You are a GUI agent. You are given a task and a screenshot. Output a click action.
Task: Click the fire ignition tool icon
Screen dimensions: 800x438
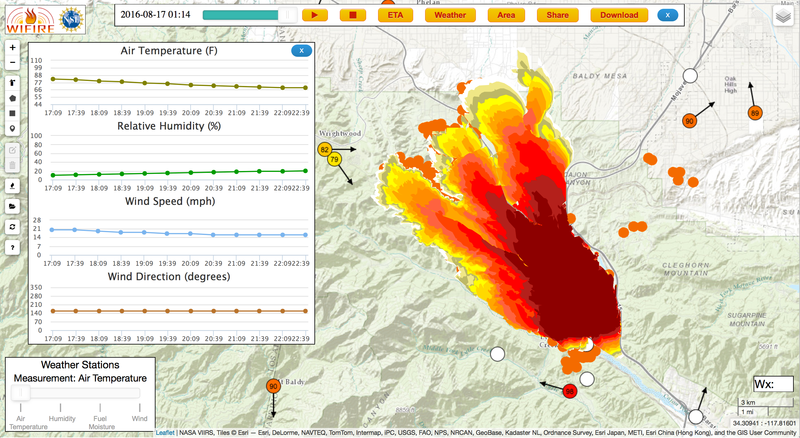click(x=12, y=185)
